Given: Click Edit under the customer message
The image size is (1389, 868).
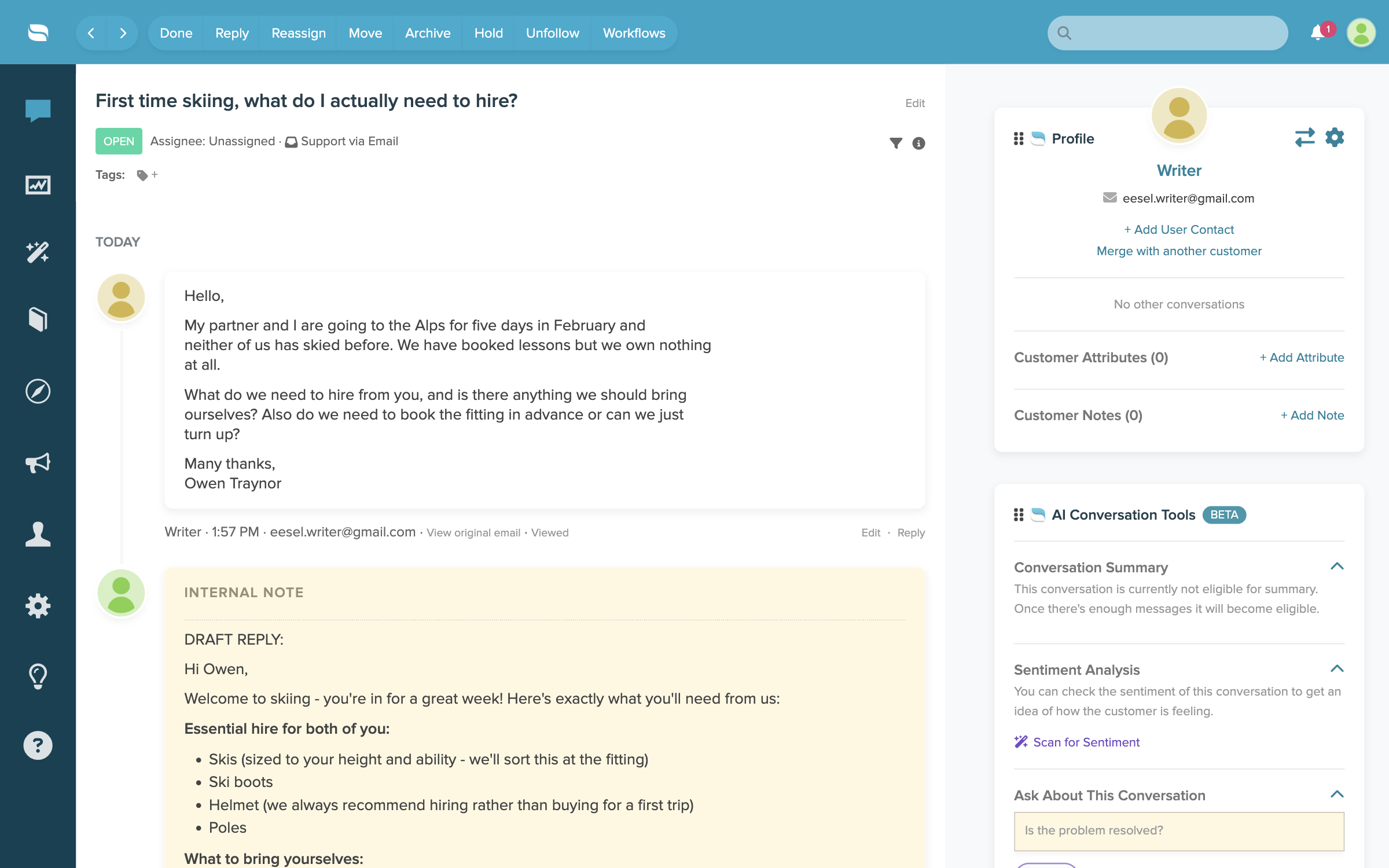Looking at the screenshot, I should pyautogui.click(x=870, y=533).
